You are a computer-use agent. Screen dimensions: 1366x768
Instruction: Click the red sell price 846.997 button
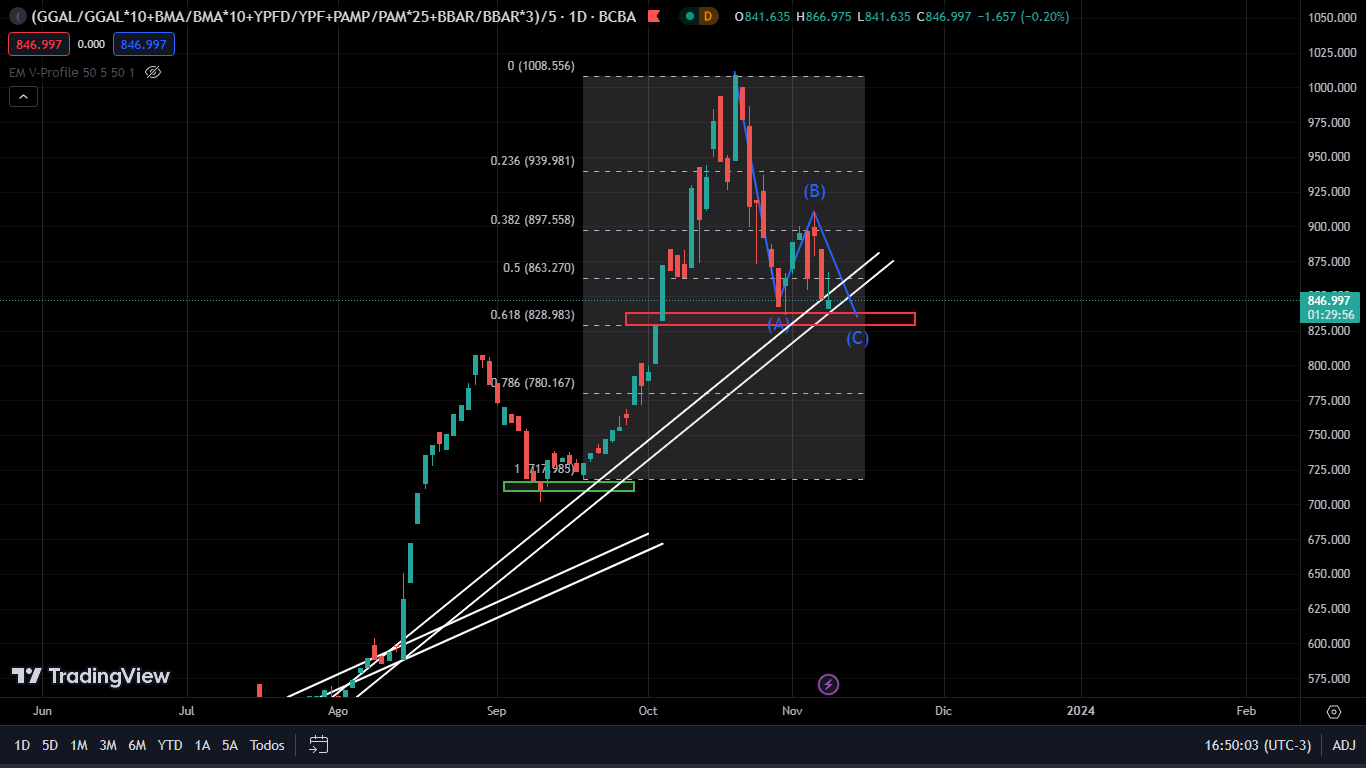(39, 44)
